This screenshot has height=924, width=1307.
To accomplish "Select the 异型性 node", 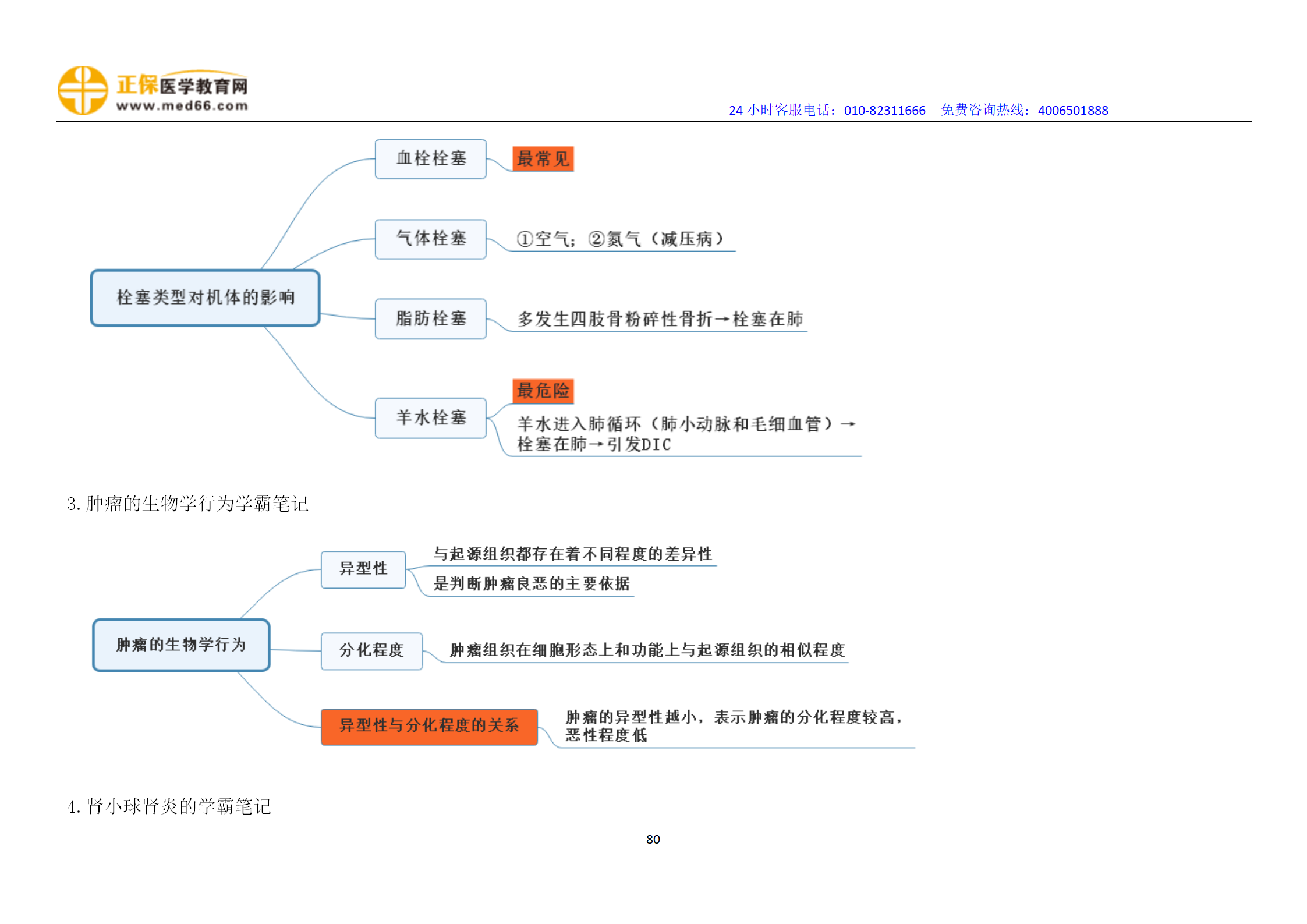I will pyautogui.click(x=363, y=569).
